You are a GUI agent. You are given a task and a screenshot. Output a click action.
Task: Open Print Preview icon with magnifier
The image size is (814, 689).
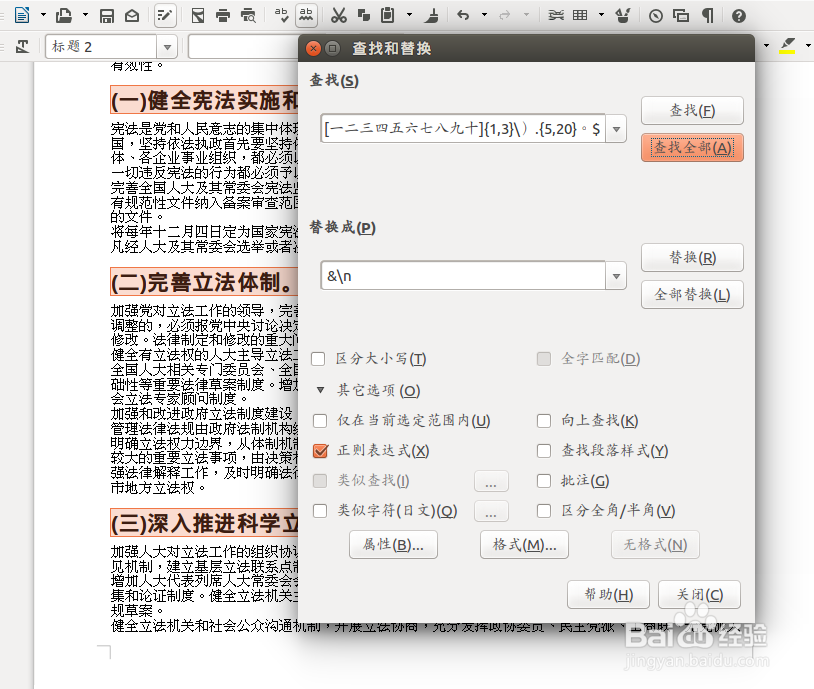249,16
